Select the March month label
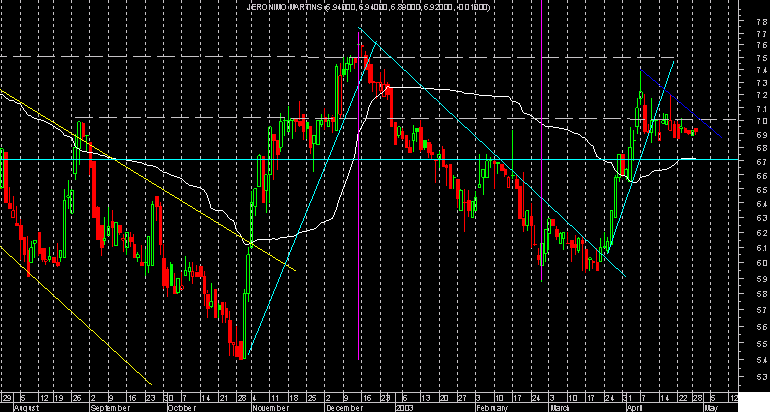770x412 pixels. click(x=560, y=408)
